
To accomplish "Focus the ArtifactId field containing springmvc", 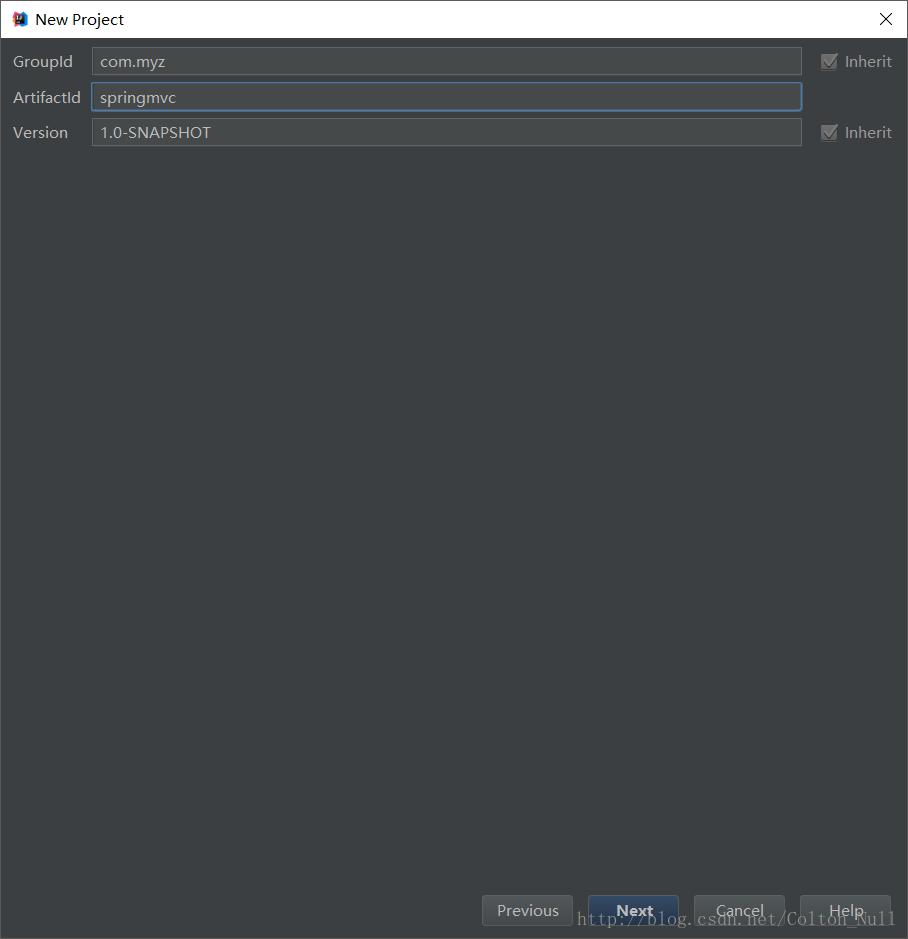I will [x=446, y=97].
